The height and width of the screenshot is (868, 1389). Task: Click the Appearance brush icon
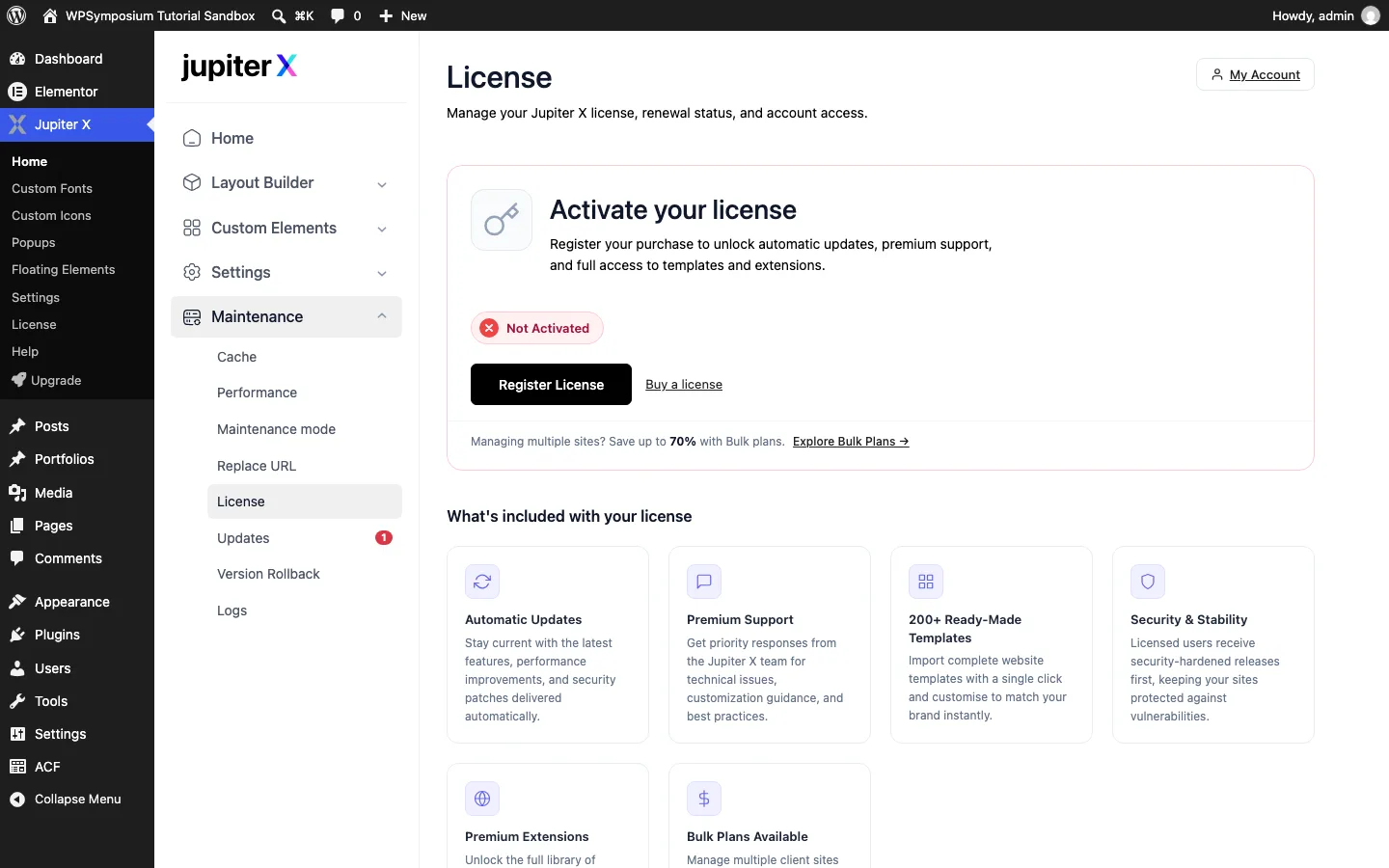(x=17, y=602)
